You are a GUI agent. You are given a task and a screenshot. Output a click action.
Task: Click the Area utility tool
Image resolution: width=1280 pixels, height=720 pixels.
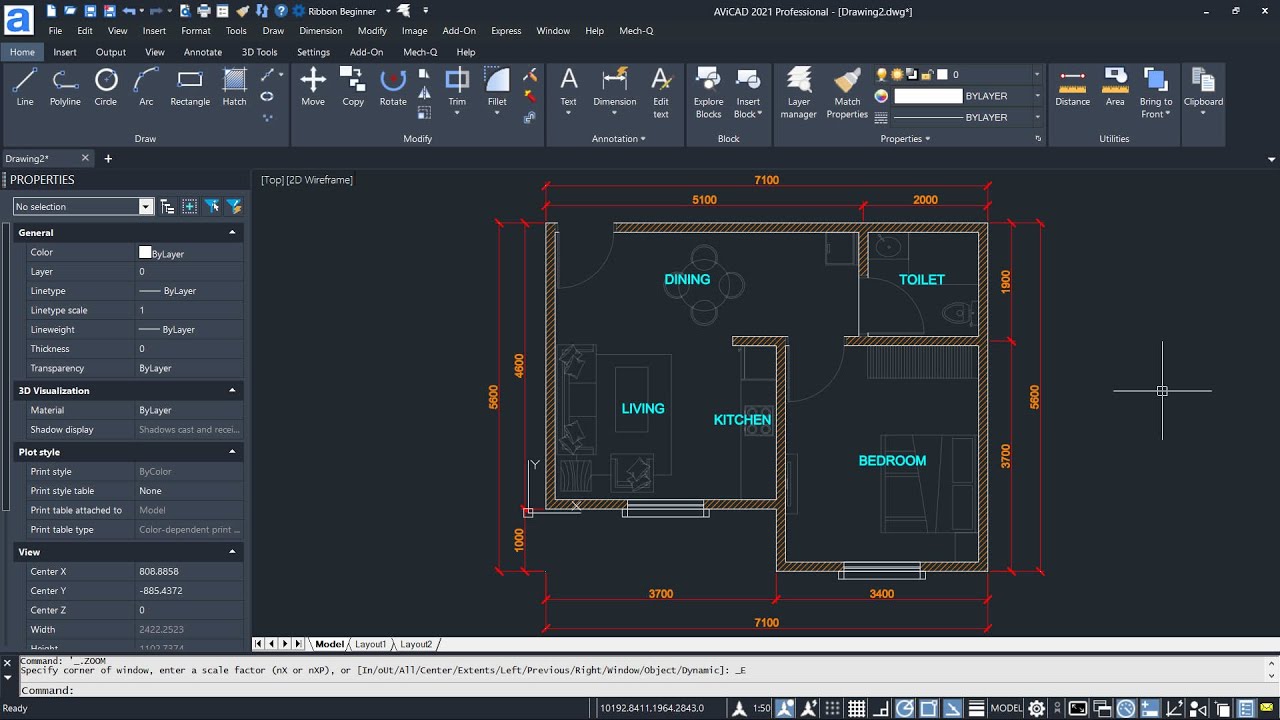click(1115, 87)
